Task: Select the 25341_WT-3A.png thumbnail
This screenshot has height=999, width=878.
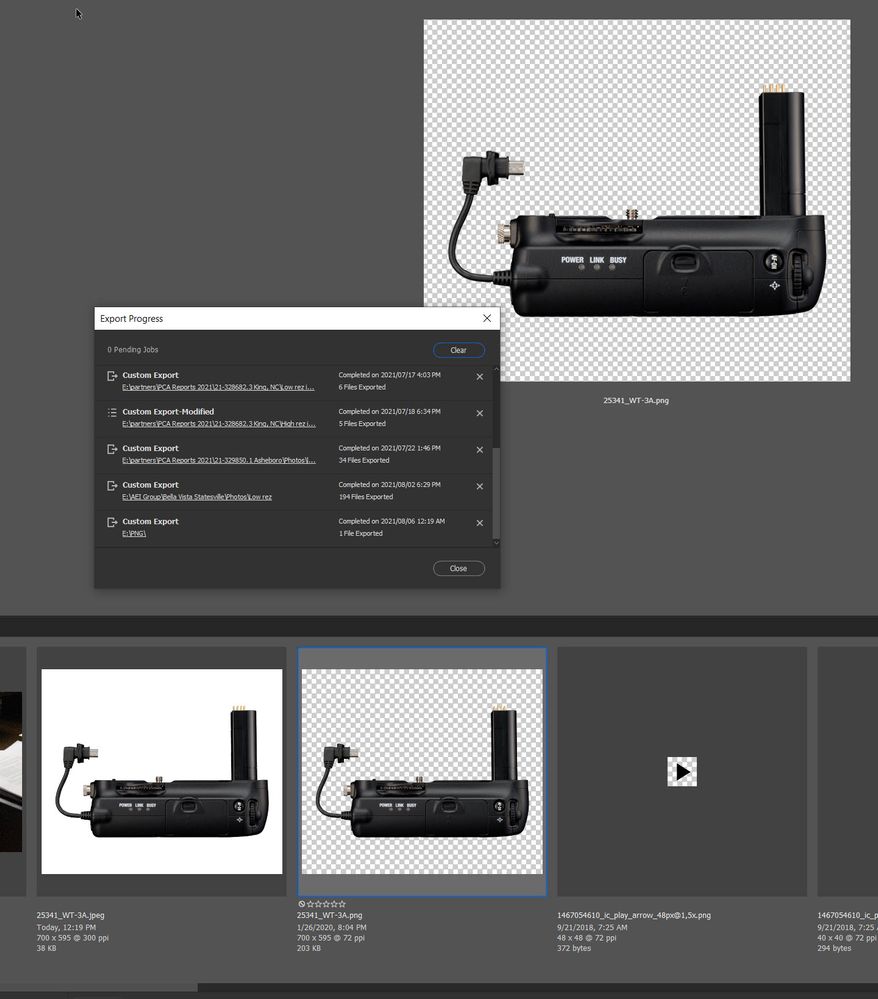Action: (x=422, y=772)
